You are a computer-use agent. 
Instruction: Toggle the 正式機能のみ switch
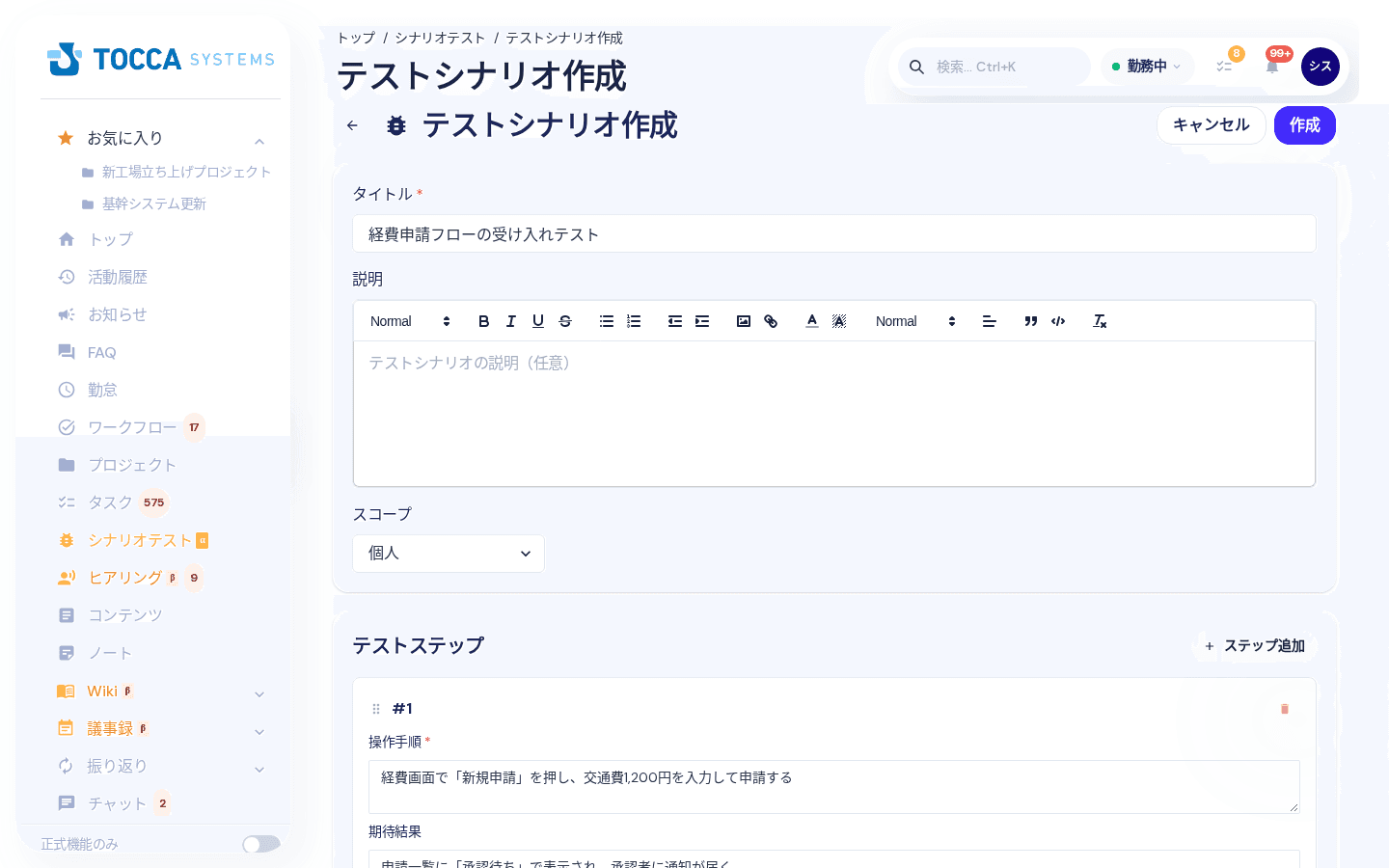(x=261, y=844)
